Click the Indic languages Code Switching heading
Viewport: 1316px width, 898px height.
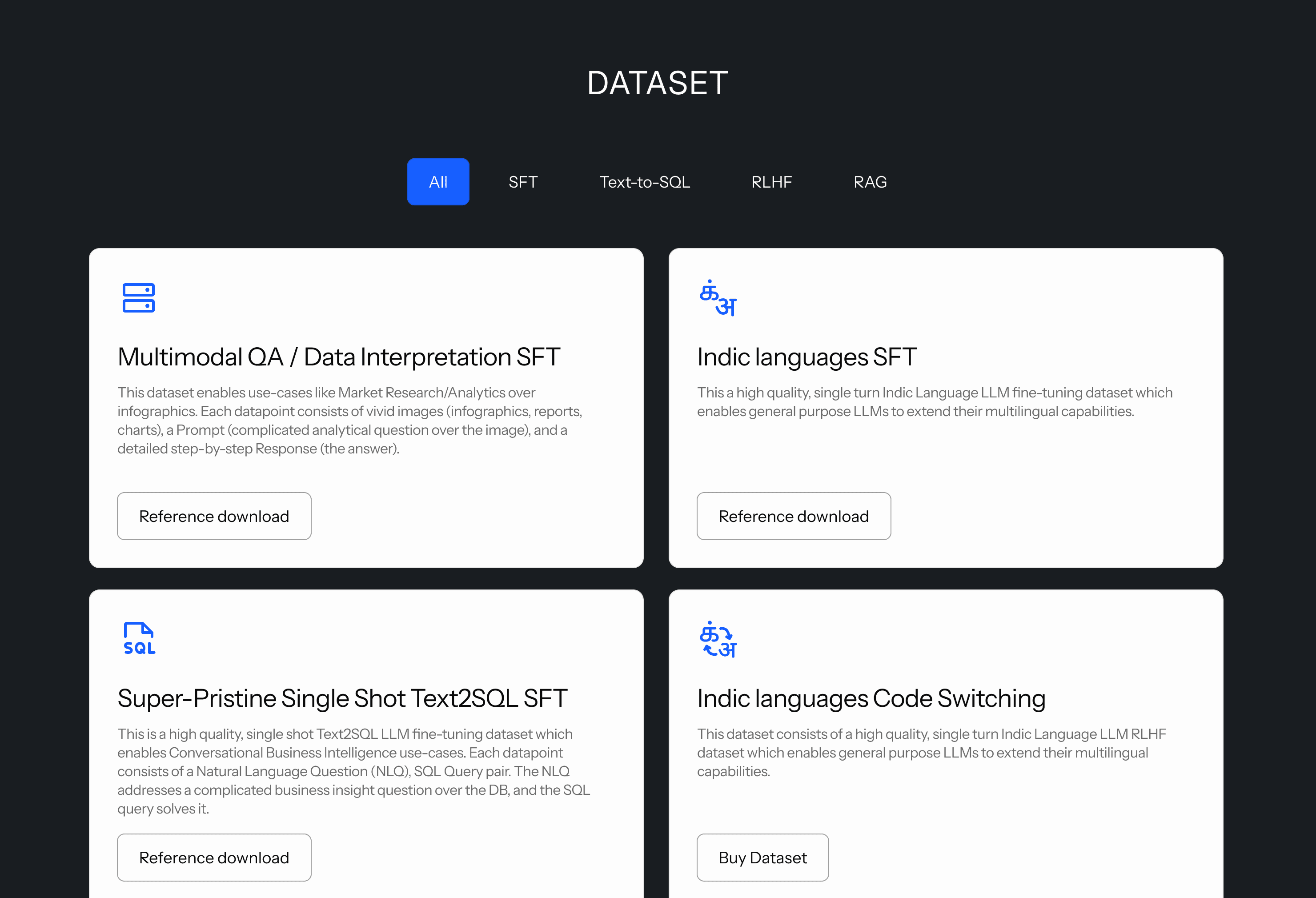(x=871, y=698)
